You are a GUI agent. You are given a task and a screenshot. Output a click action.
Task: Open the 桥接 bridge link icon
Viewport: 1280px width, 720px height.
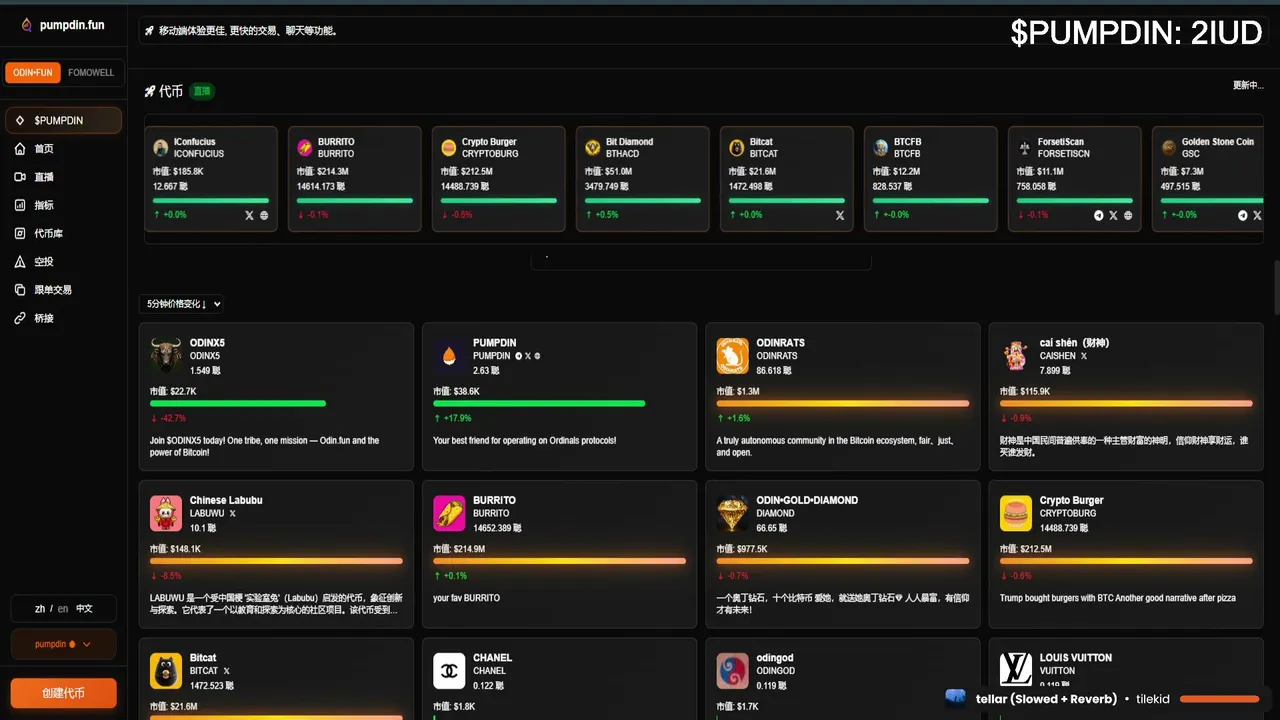[20, 318]
